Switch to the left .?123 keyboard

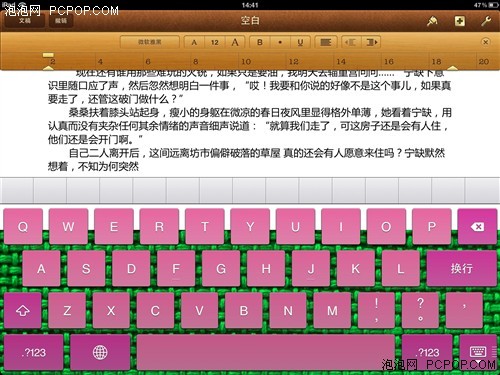33,352
